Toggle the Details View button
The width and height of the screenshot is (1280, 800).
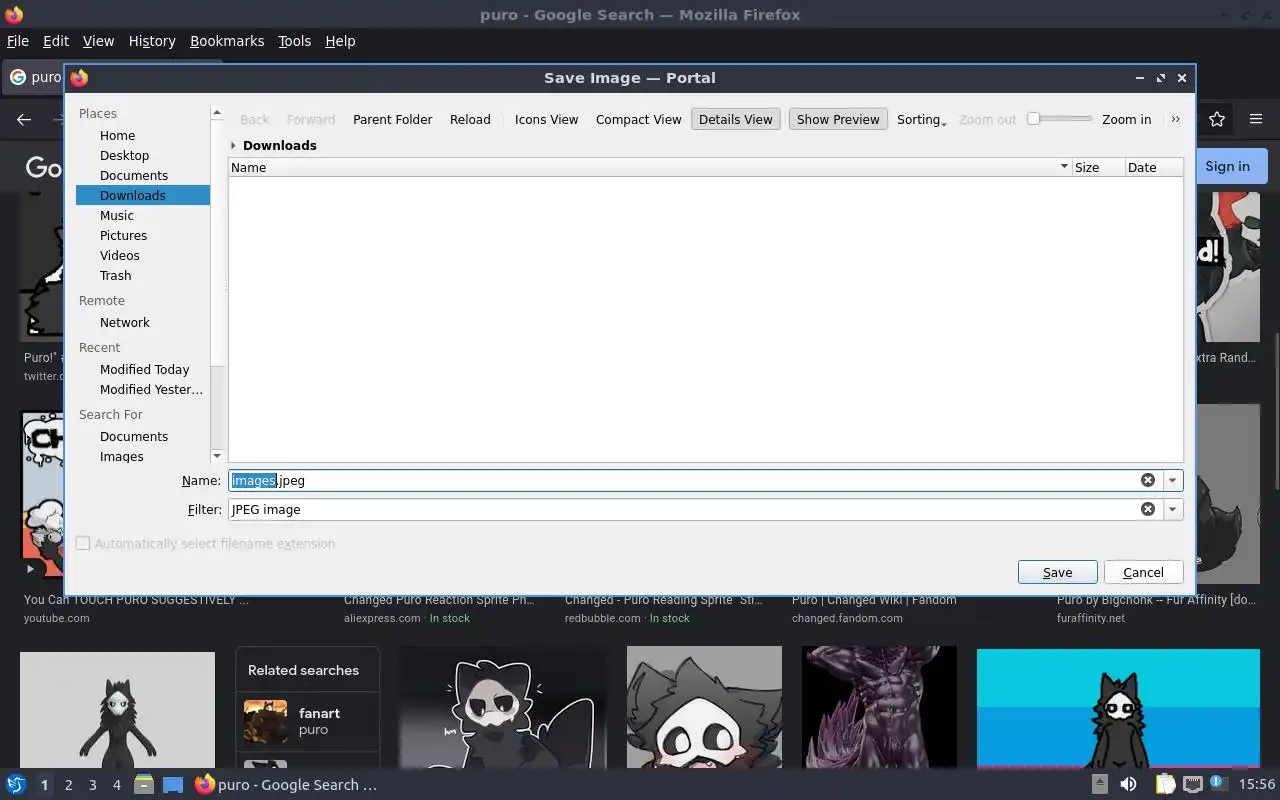point(735,119)
